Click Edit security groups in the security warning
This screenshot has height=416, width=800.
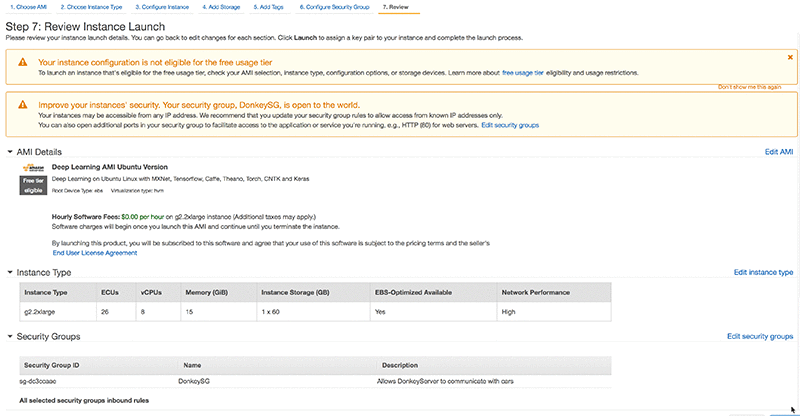[x=510, y=125]
